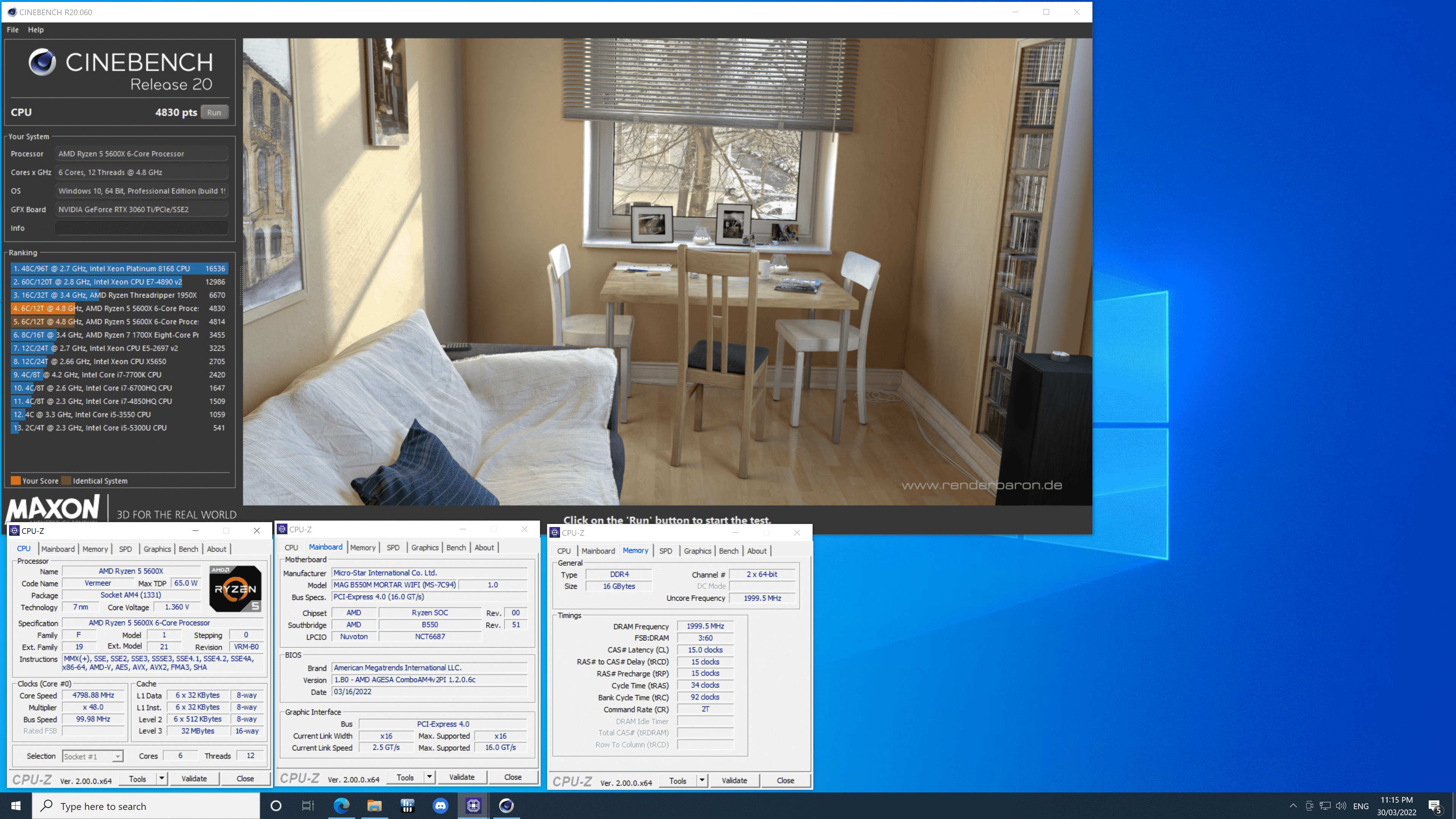Open Graphics tab in middle CPU-Z
Viewport: 1456px width, 819px height.
425,547
